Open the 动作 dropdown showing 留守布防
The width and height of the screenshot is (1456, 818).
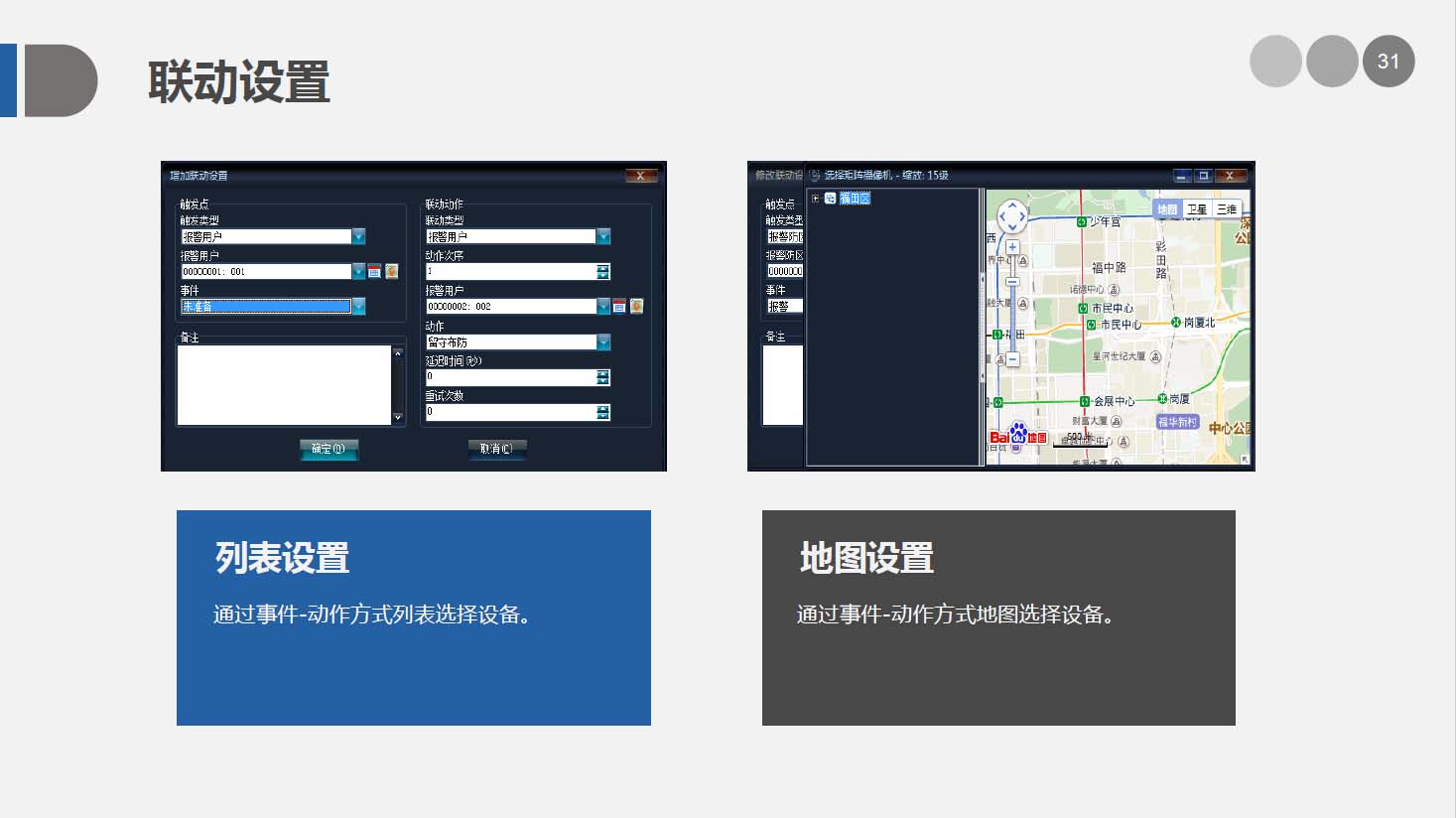tap(603, 342)
